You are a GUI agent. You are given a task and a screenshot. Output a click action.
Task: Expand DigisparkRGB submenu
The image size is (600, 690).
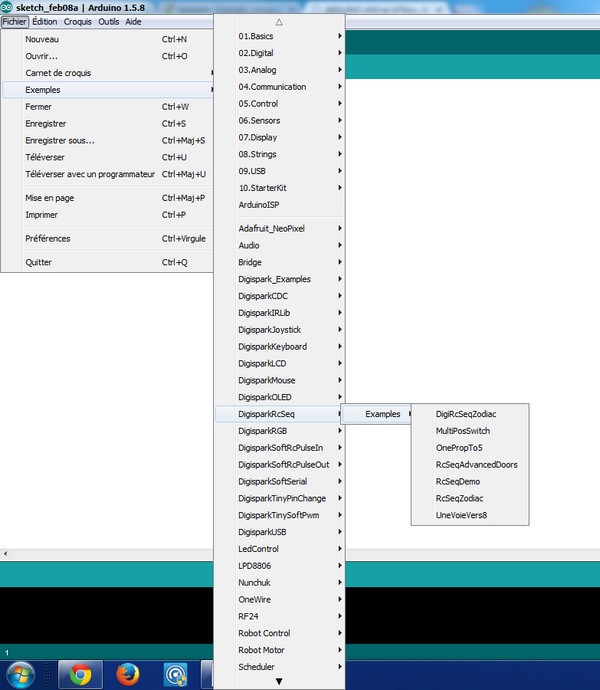[x=280, y=431]
